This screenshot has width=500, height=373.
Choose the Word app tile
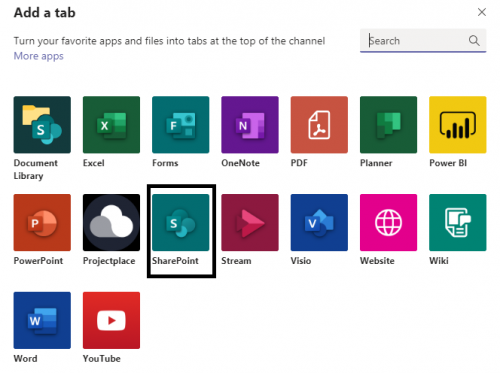[x=42, y=320]
